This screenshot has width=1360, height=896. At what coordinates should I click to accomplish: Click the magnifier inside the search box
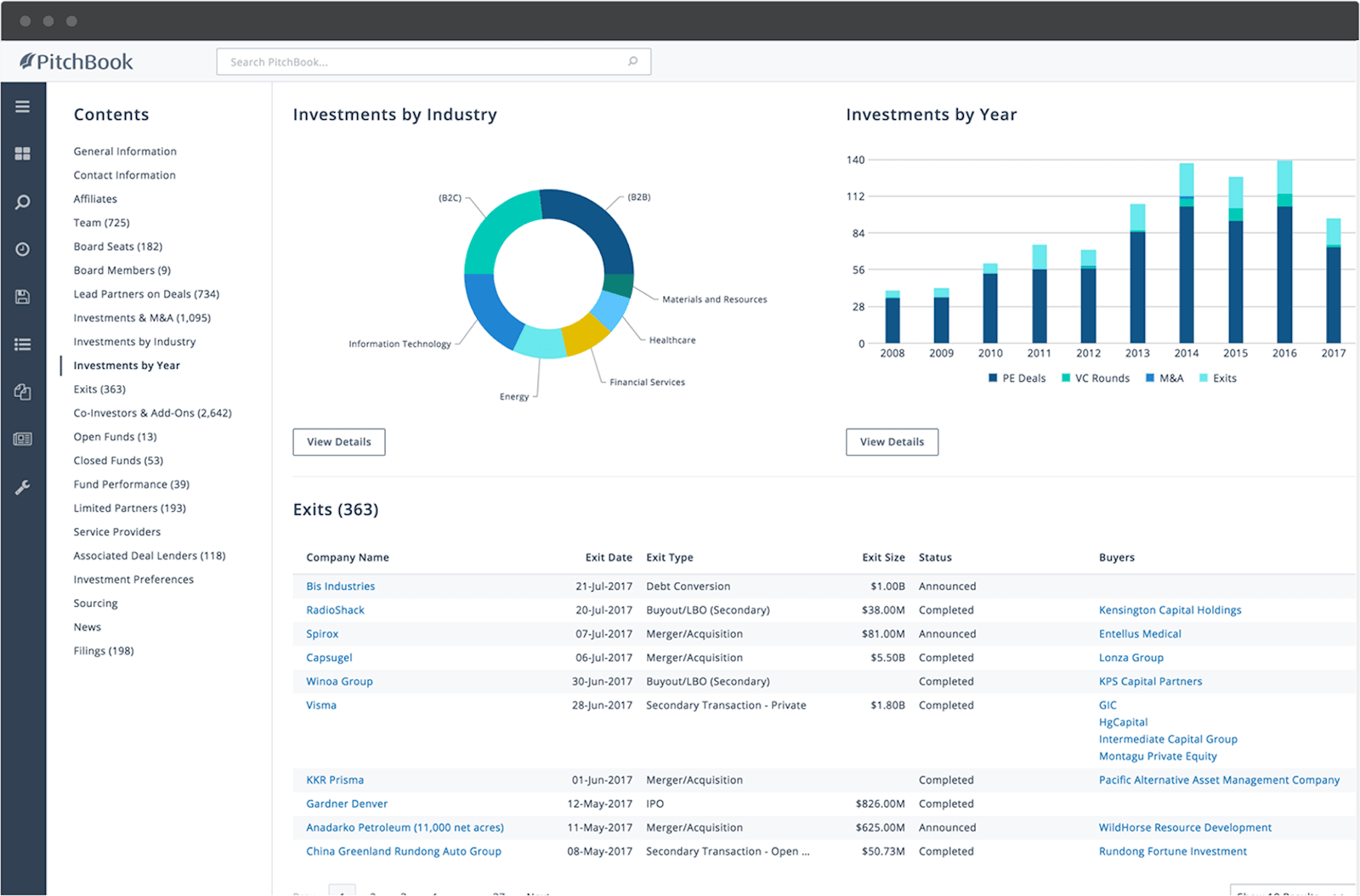tap(632, 61)
